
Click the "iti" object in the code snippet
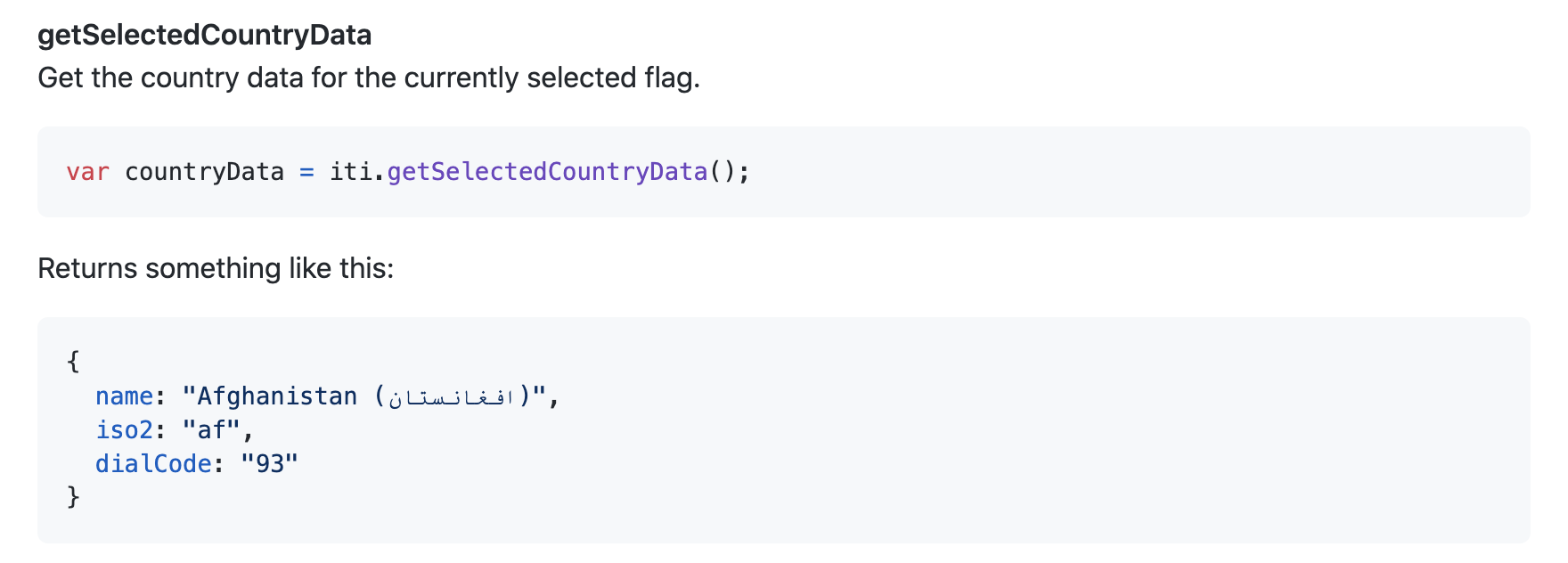(x=350, y=171)
